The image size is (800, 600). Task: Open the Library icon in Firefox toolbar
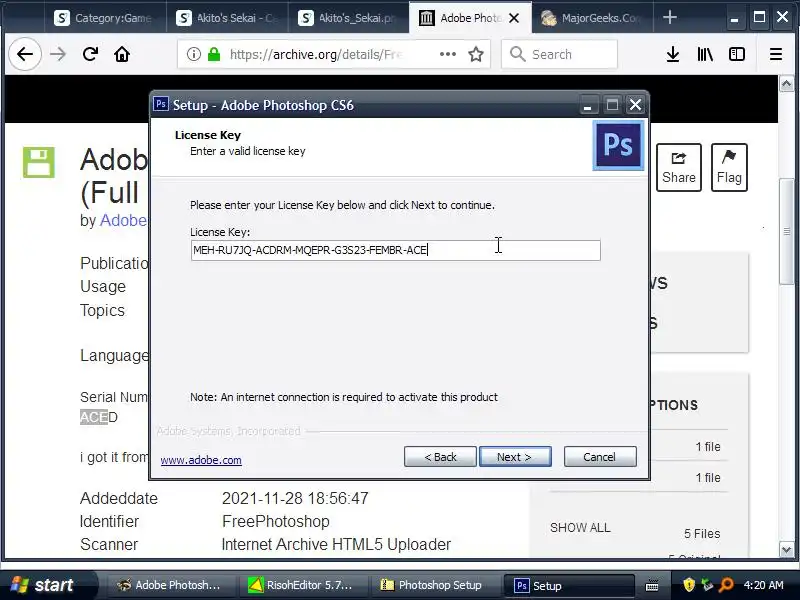[x=705, y=54]
